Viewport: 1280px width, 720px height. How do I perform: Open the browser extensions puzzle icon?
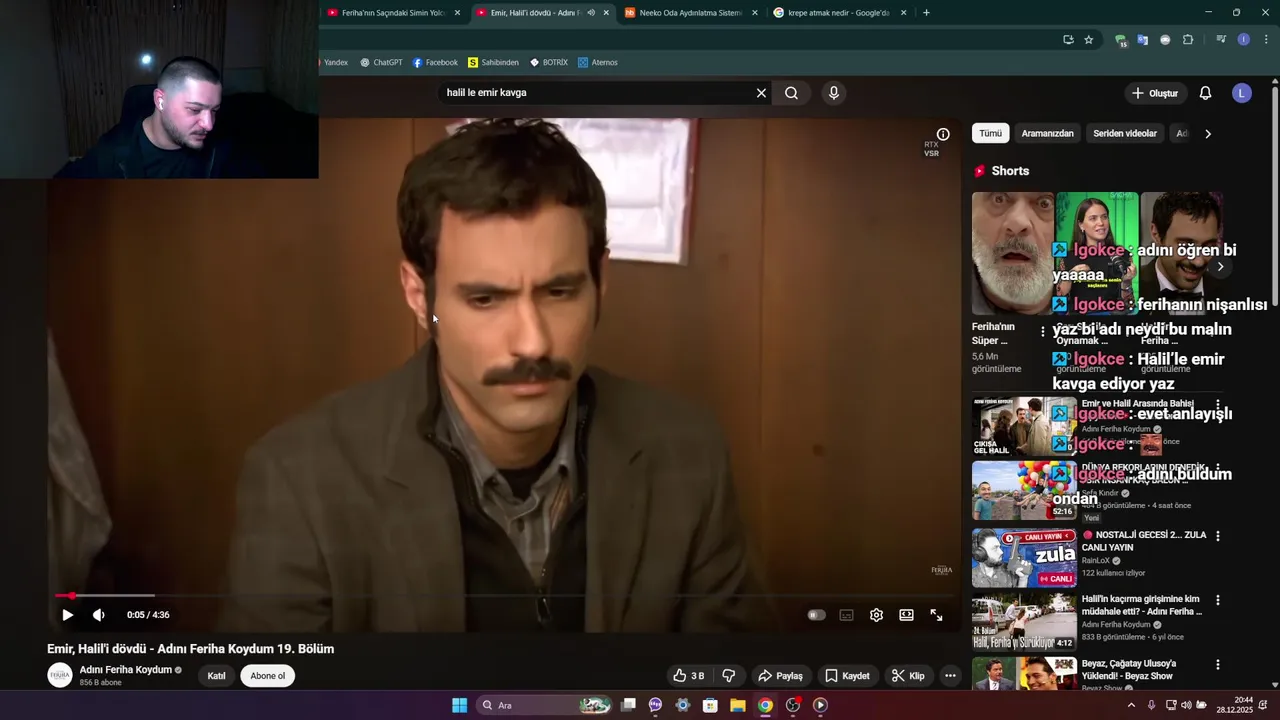pos(1188,40)
